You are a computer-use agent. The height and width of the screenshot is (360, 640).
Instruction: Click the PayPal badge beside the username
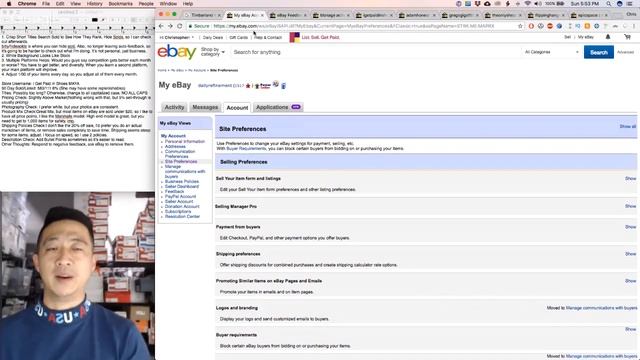(265, 86)
